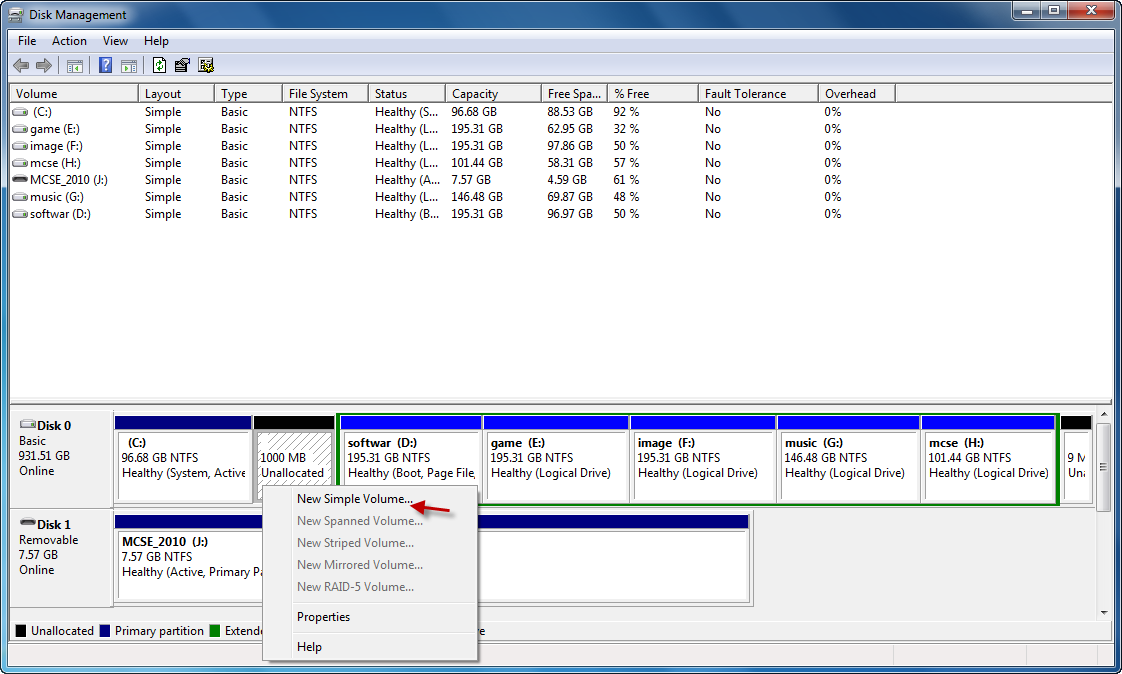The image size is (1122, 674).
Task: Click the Back arrow toolbar icon
Action: (21, 66)
